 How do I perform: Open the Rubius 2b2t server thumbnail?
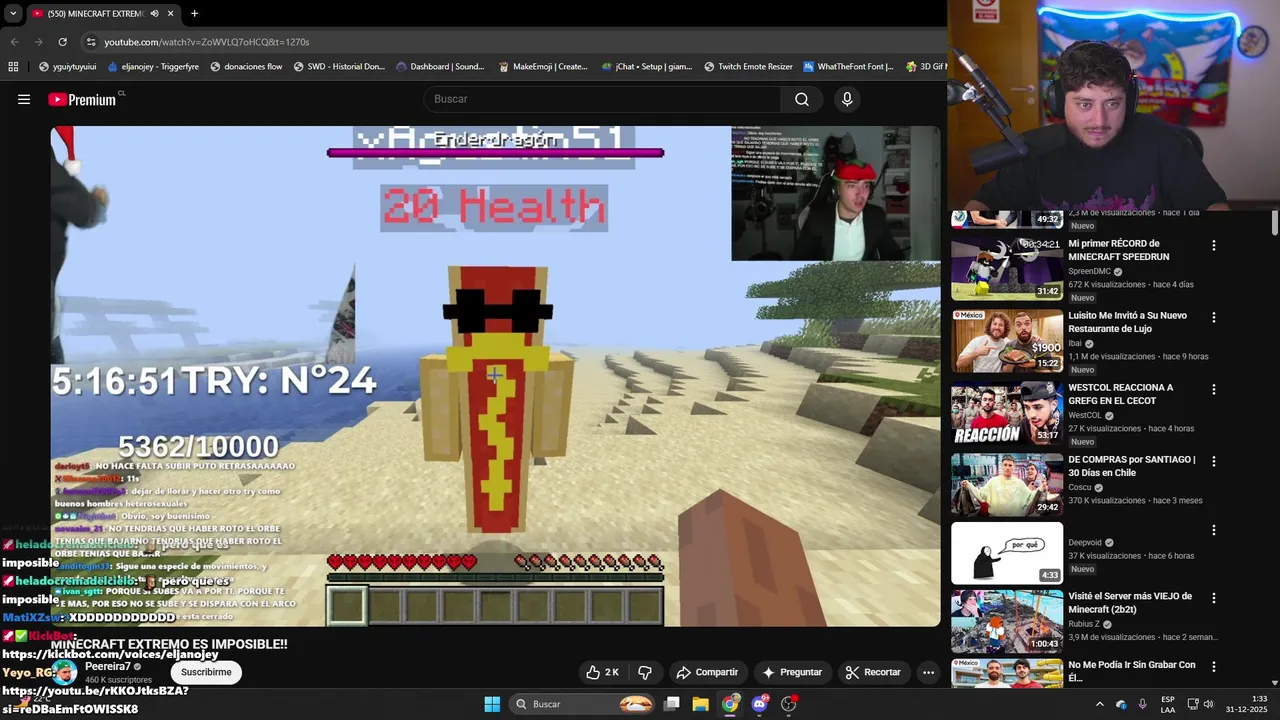(1007, 621)
